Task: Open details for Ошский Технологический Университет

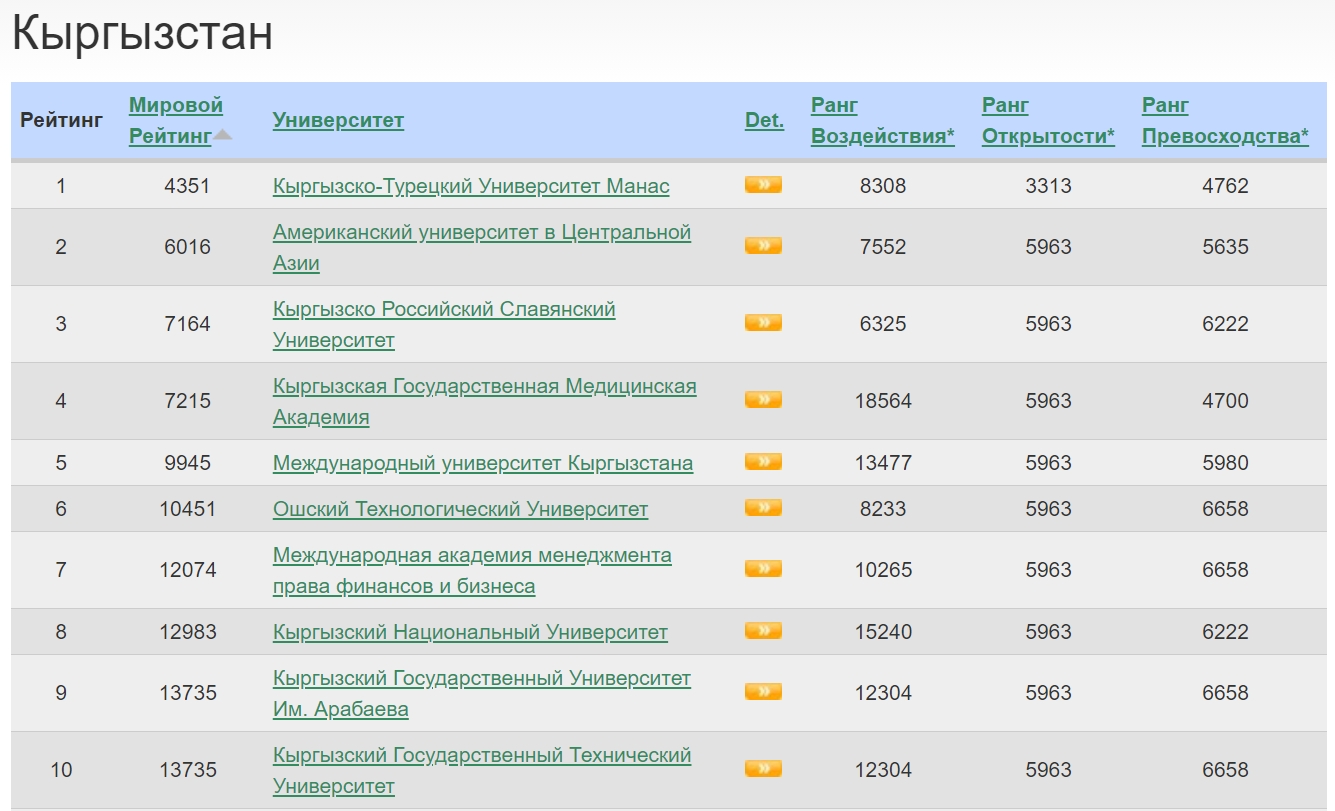Action: click(763, 507)
